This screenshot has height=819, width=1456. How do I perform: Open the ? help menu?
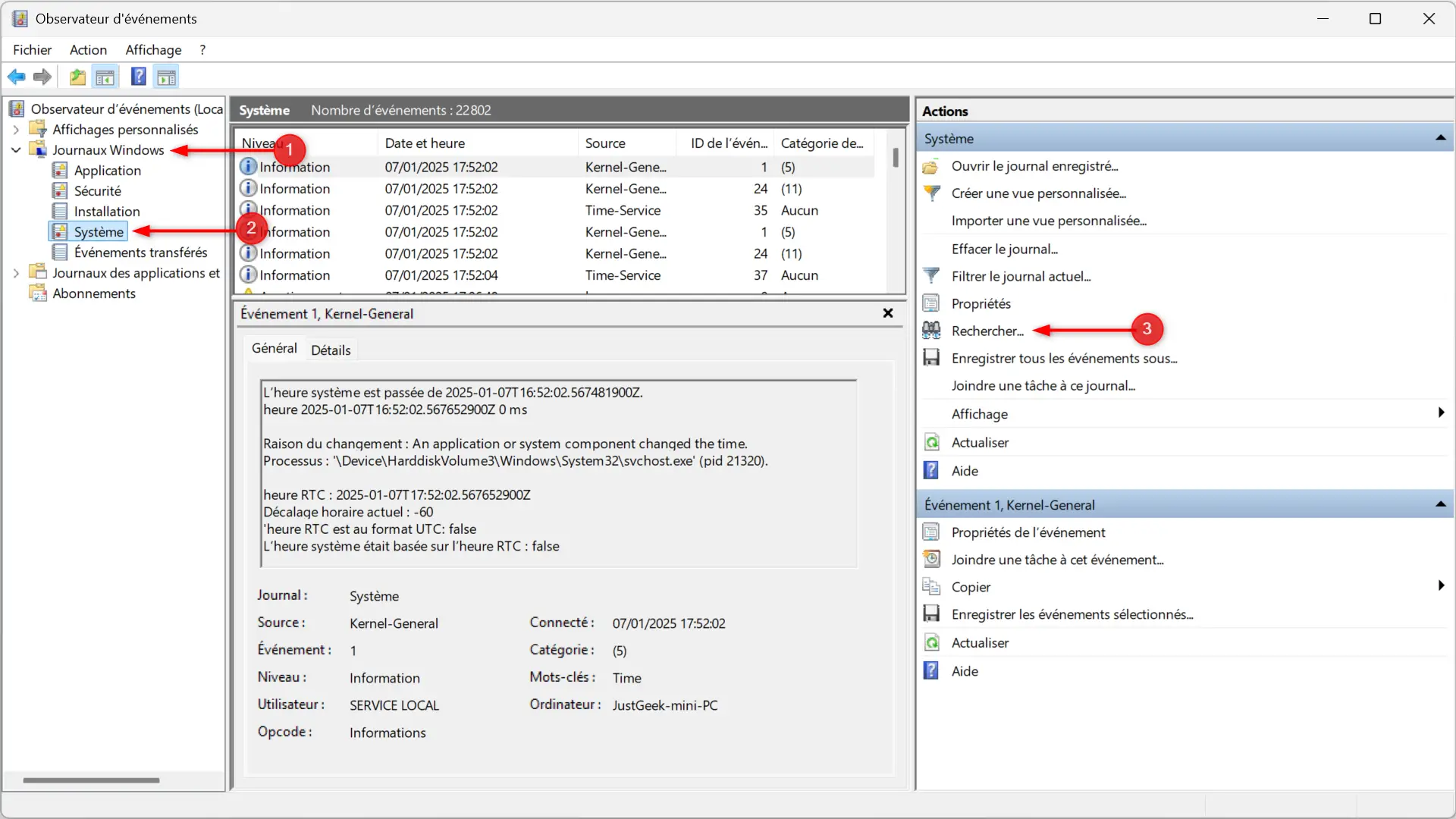202,49
